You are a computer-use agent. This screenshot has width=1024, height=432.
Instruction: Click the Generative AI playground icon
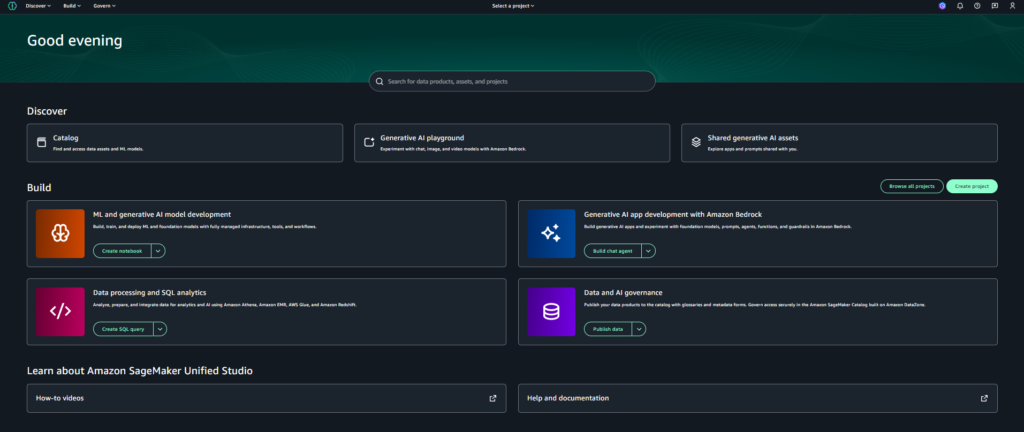(x=369, y=142)
